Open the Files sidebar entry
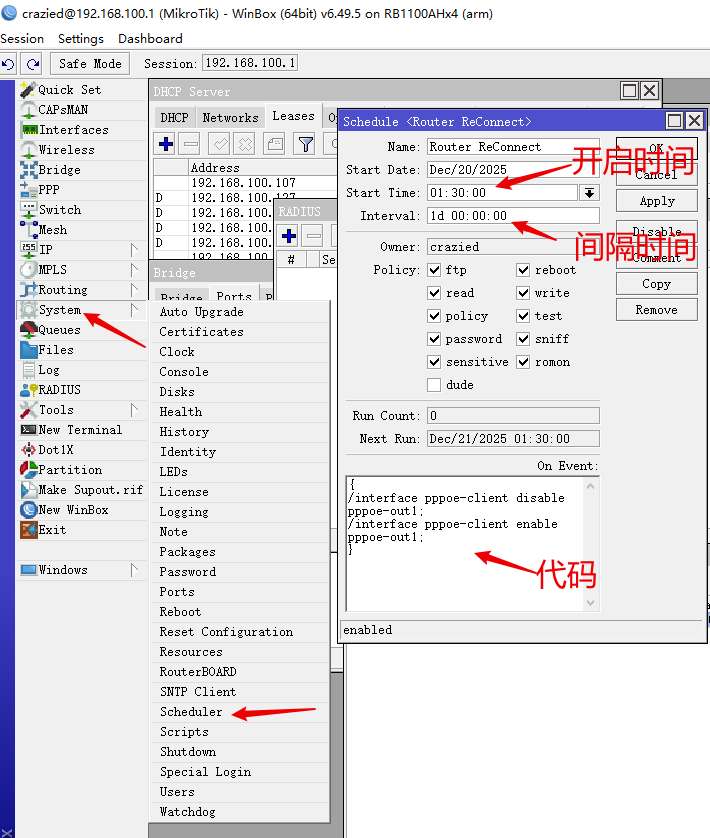 tap(55, 349)
